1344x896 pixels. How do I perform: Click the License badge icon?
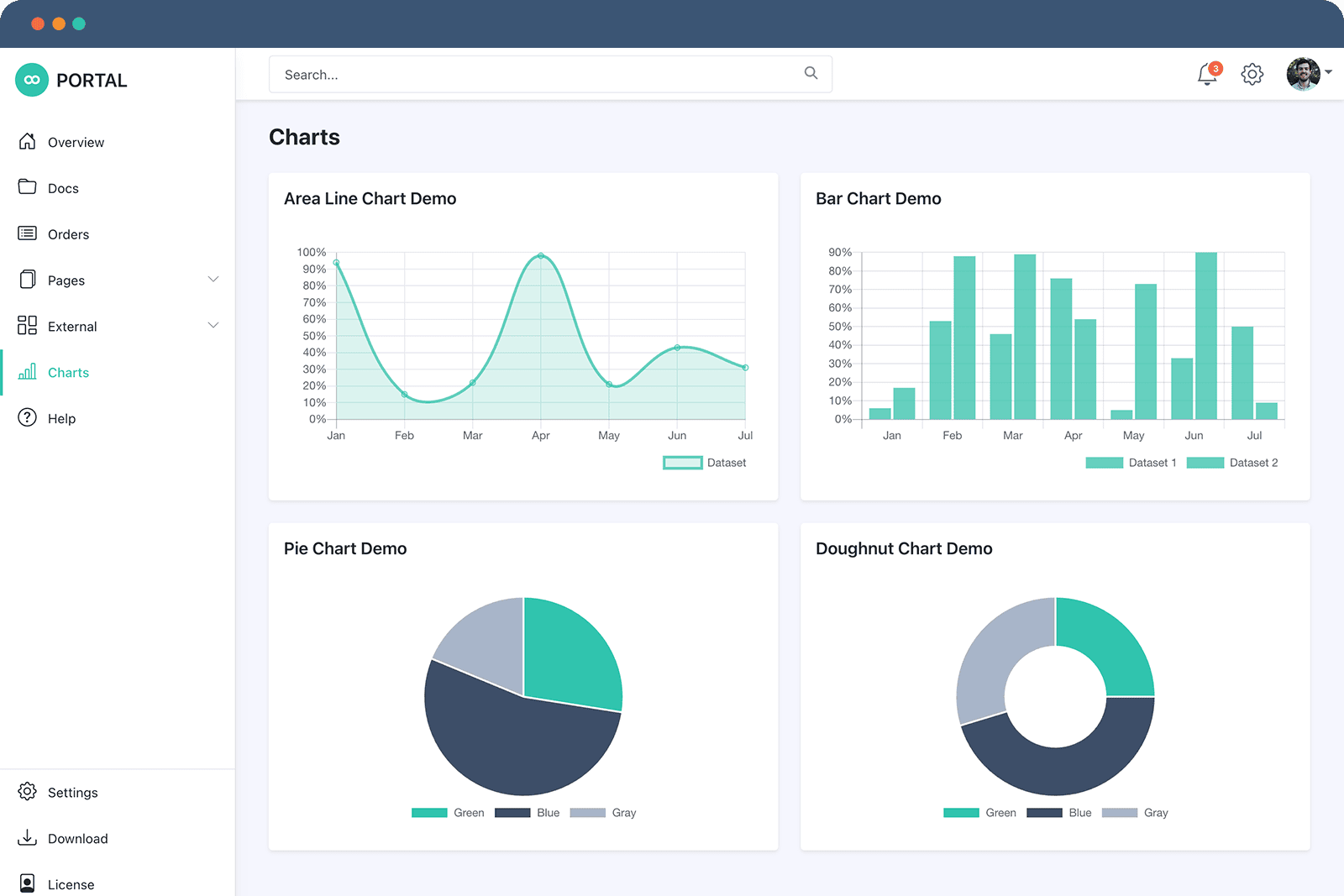pyautogui.click(x=27, y=883)
